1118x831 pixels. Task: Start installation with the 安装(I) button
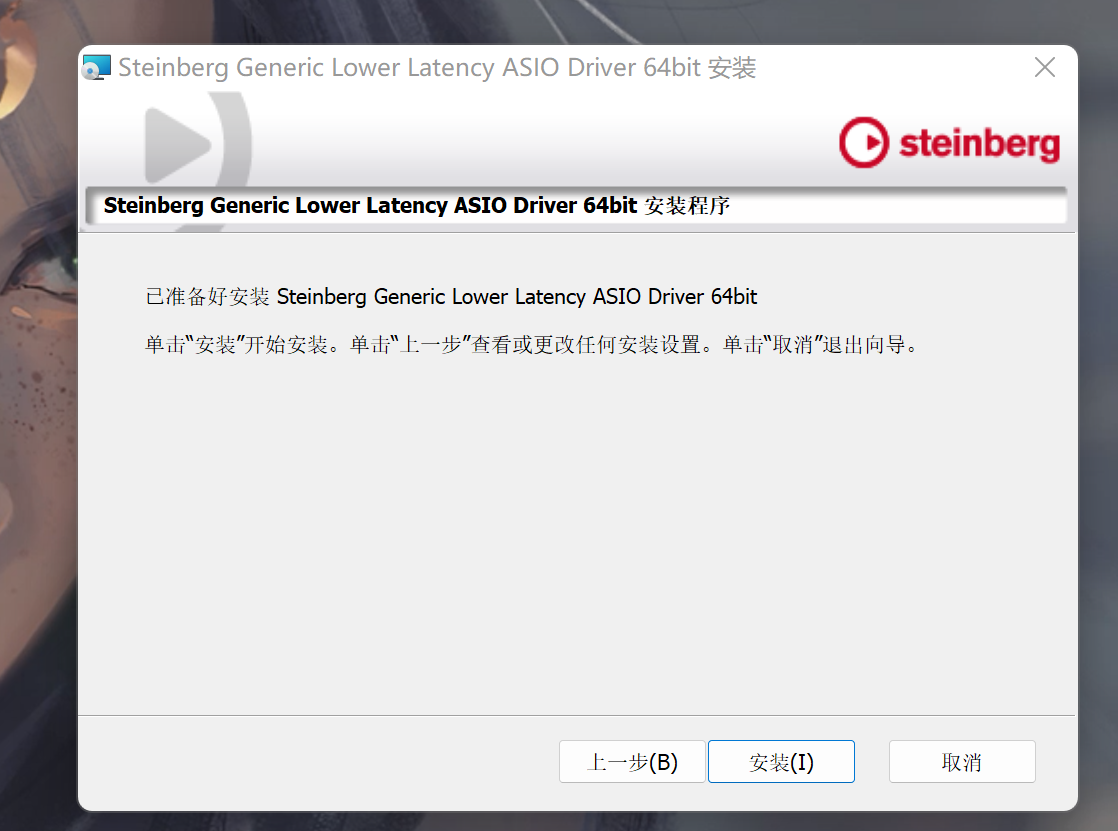click(x=781, y=762)
